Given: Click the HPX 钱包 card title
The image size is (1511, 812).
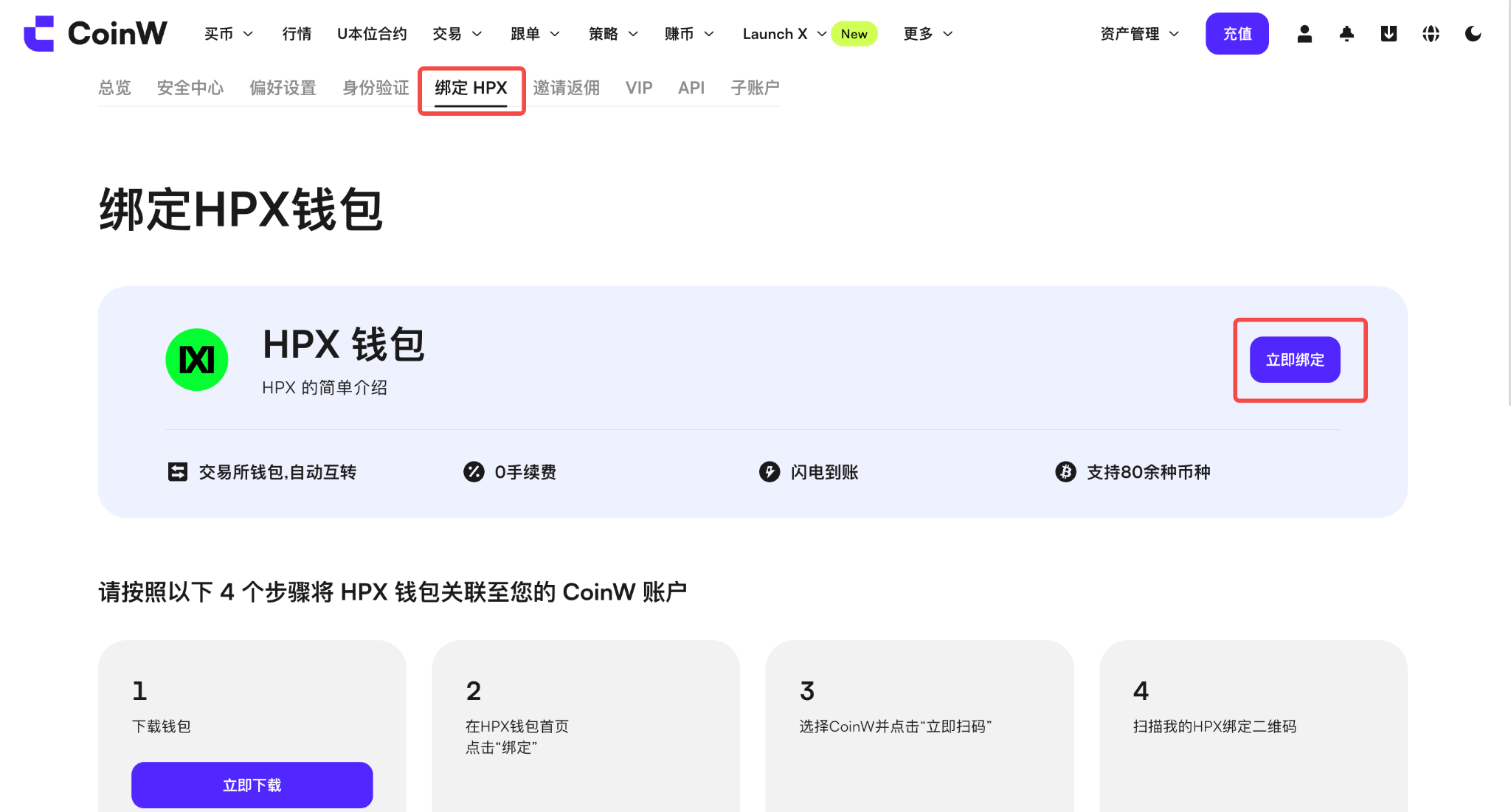Looking at the screenshot, I should point(344,344).
